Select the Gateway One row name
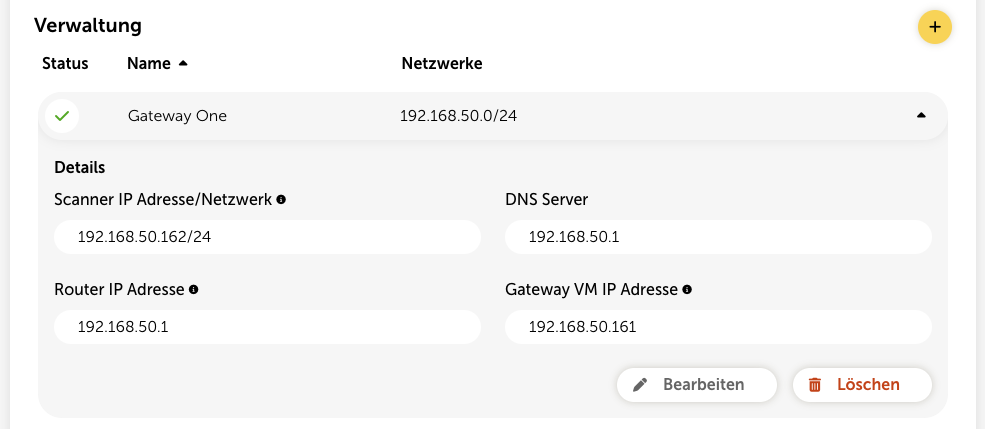 pyautogui.click(x=177, y=116)
